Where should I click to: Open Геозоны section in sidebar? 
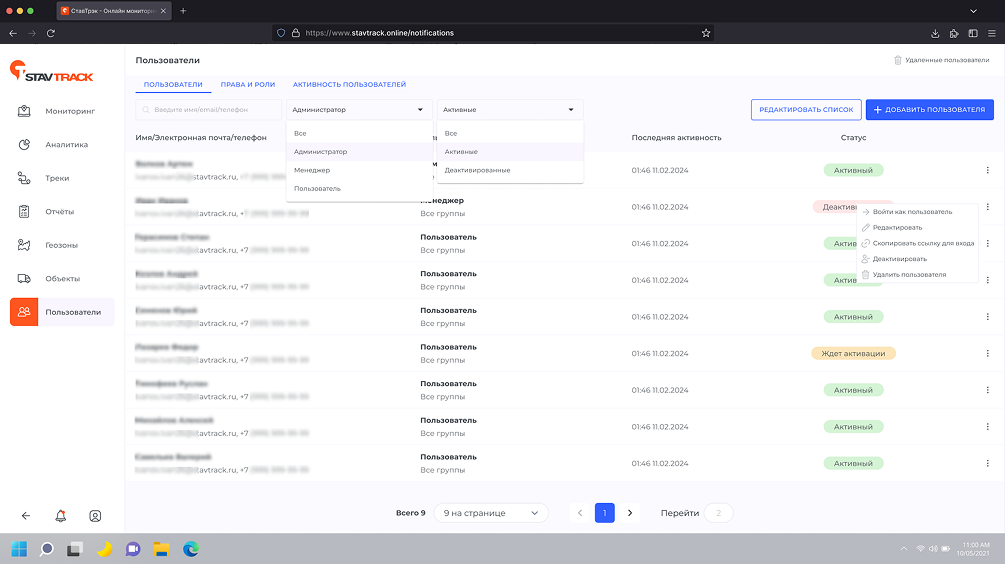[62, 245]
